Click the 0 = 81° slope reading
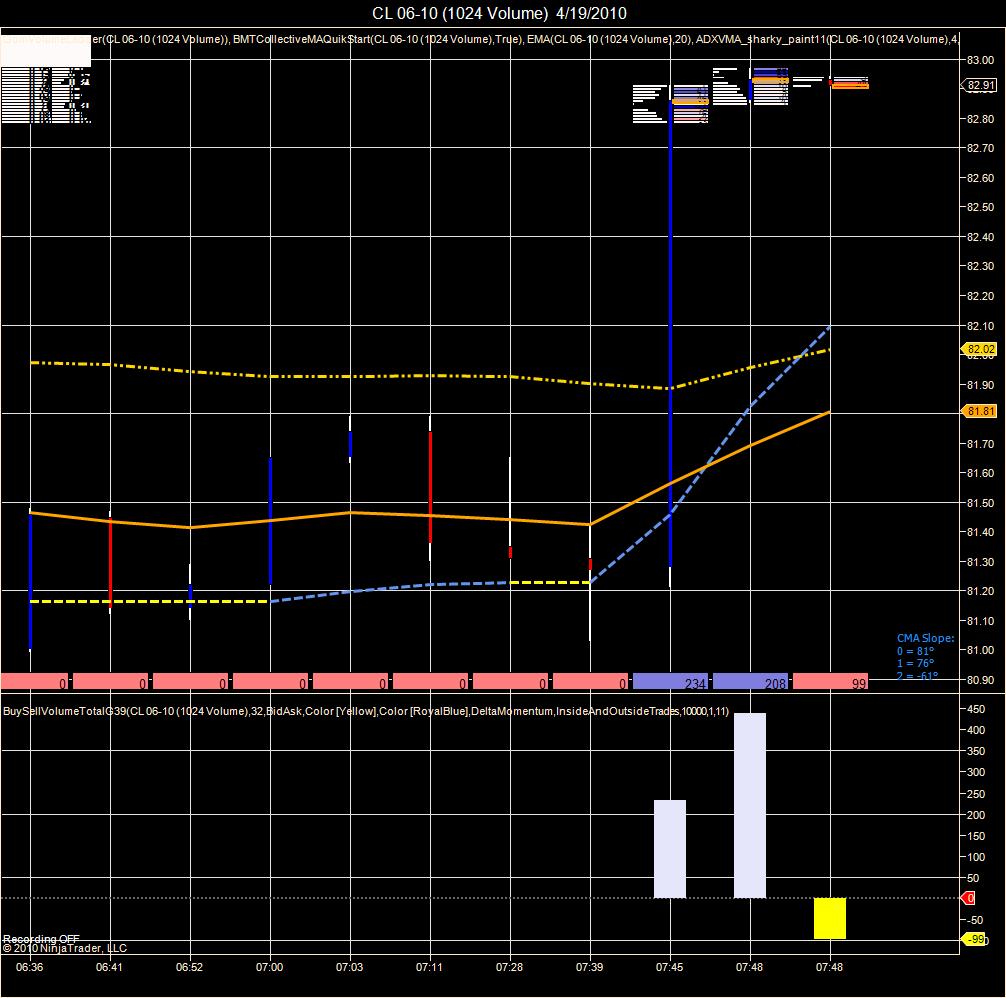The image size is (1006, 998). click(916, 651)
